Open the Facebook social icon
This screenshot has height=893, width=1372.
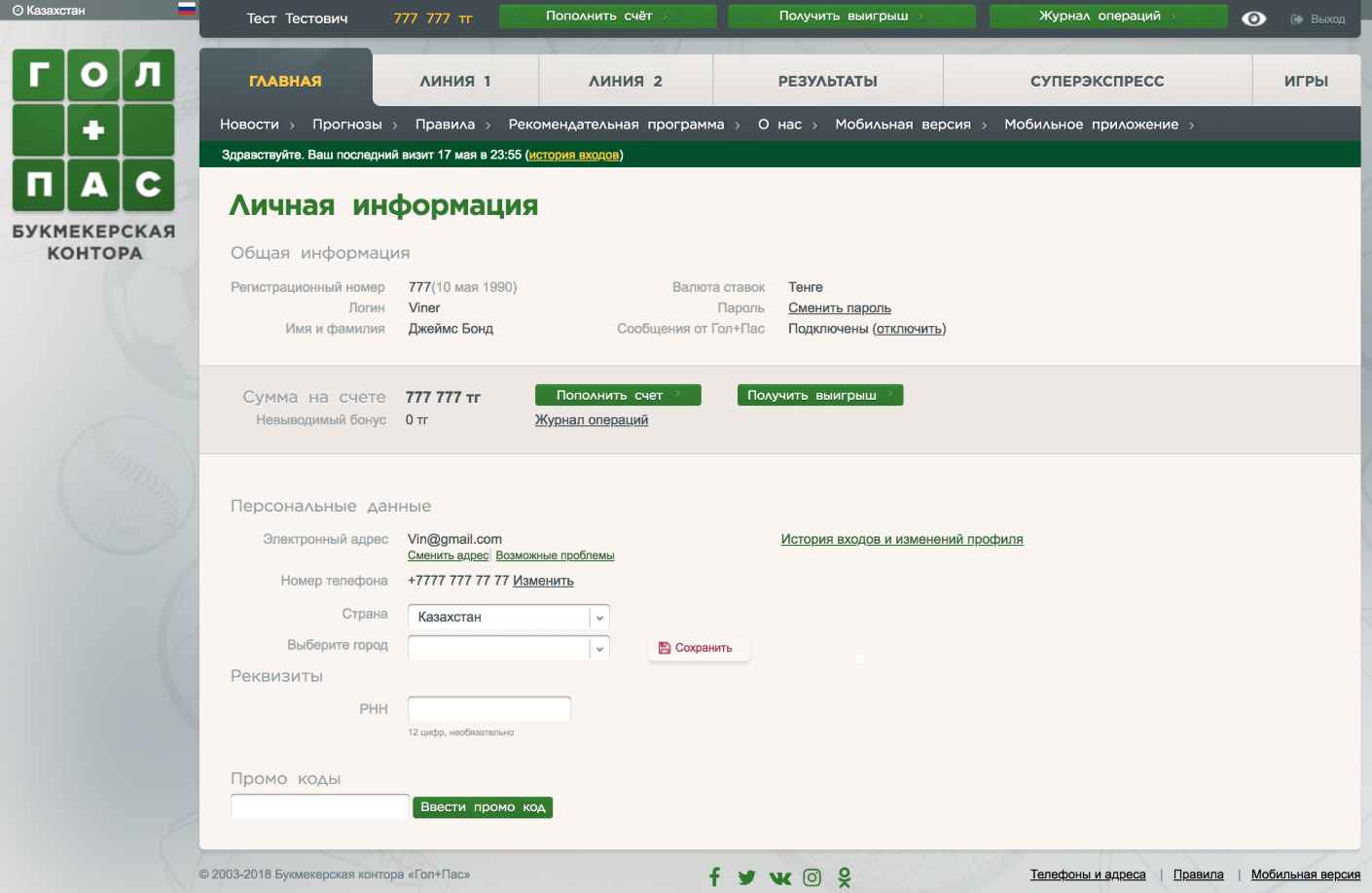click(x=714, y=876)
